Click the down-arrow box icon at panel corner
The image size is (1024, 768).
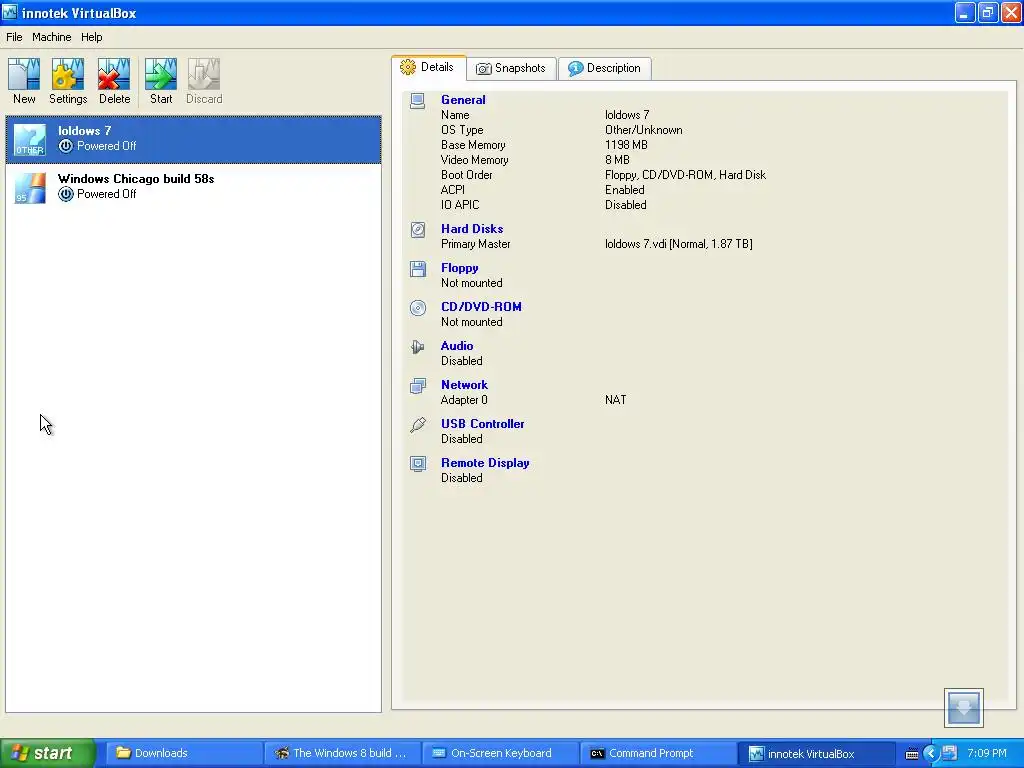click(964, 708)
